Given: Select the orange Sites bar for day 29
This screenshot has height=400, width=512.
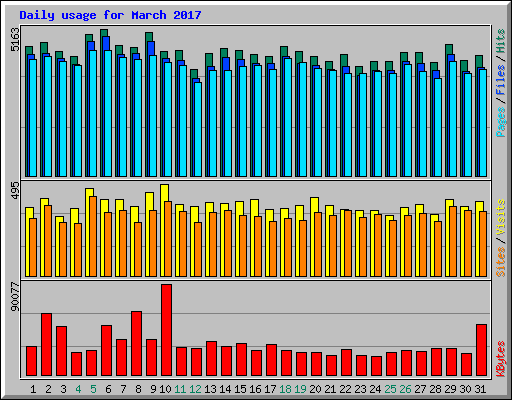Looking at the screenshot, I should pos(453,241).
